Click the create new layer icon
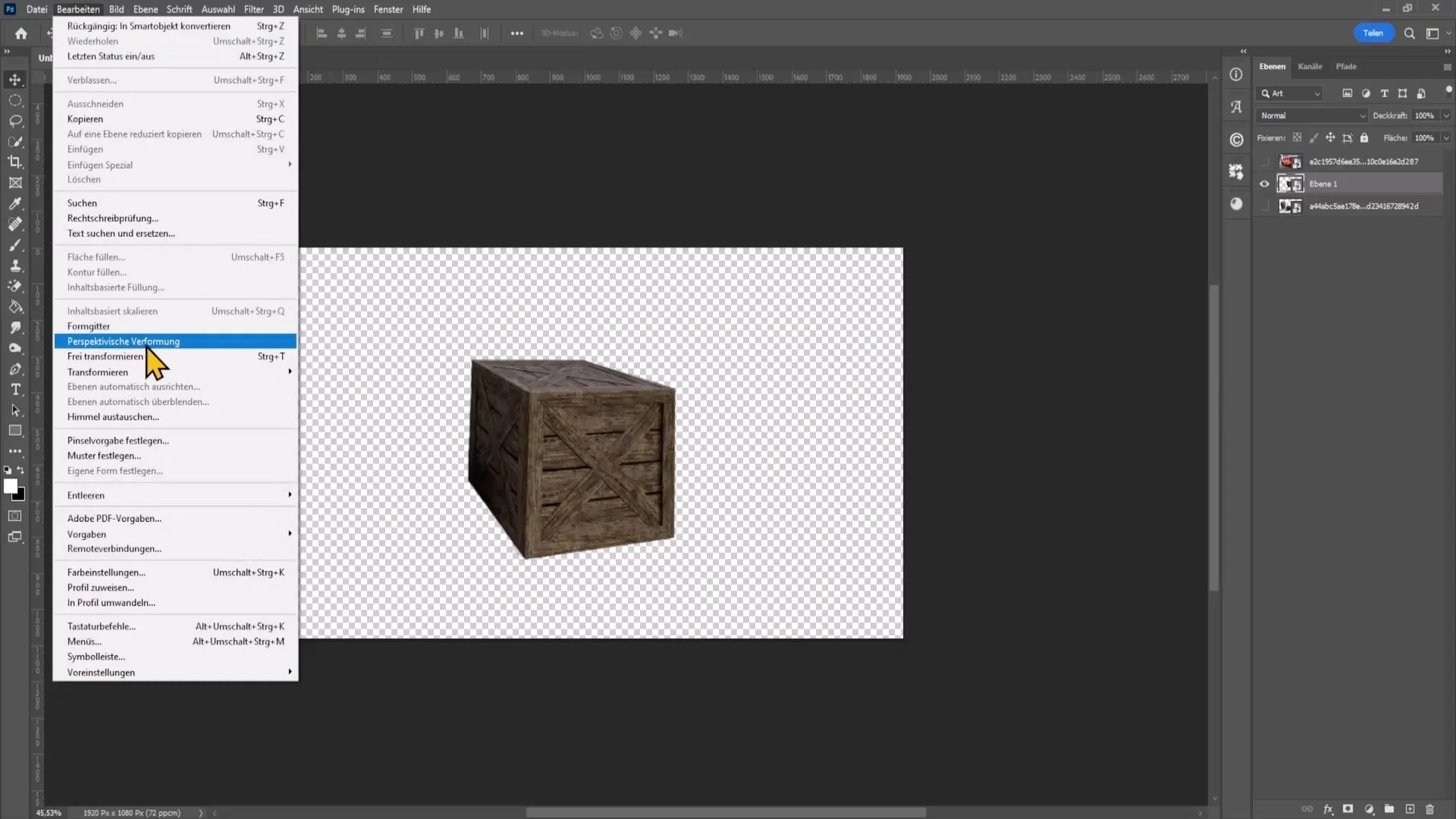 click(x=1410, y=809)
